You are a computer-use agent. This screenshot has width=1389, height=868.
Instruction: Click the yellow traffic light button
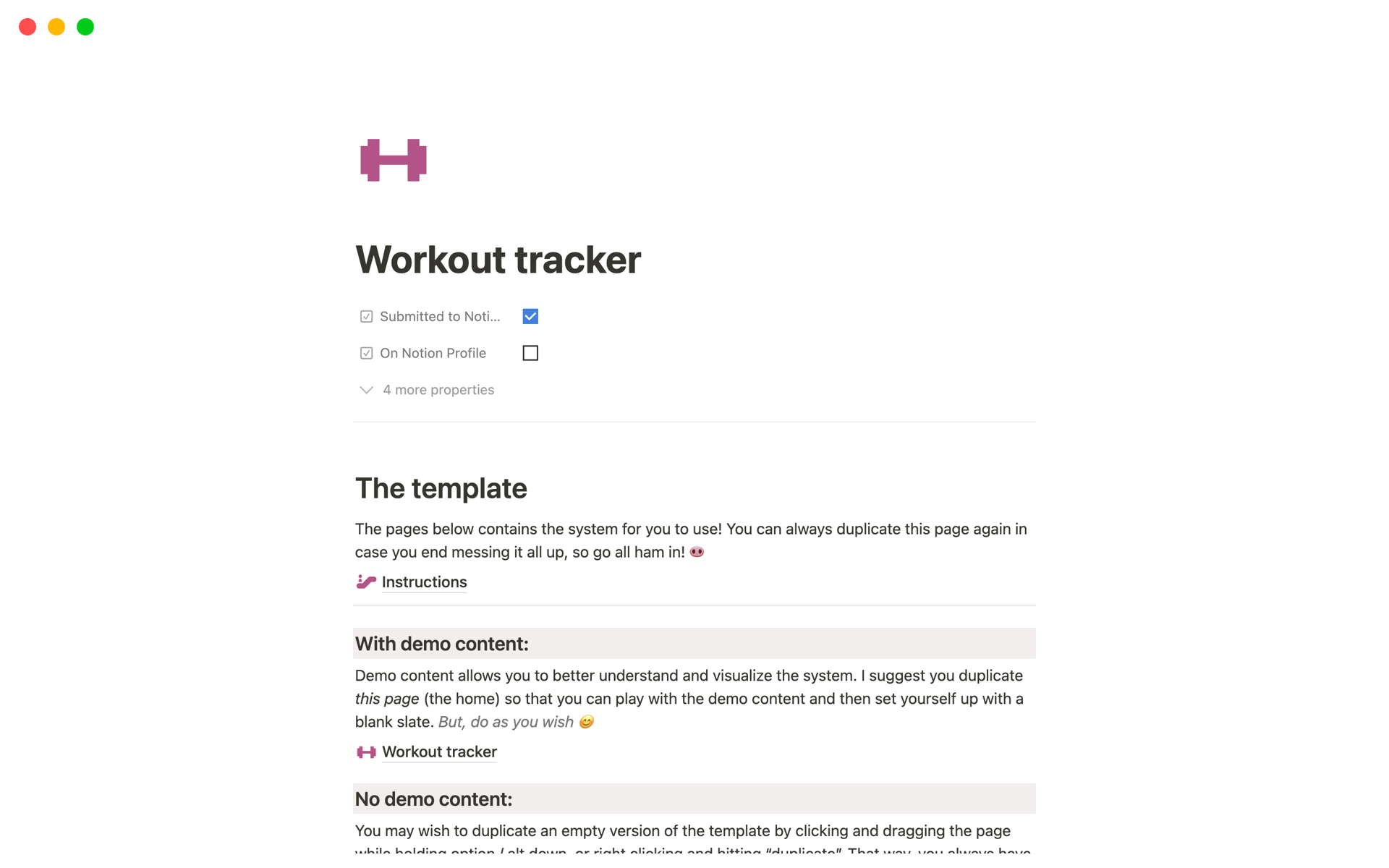(57, 26)
